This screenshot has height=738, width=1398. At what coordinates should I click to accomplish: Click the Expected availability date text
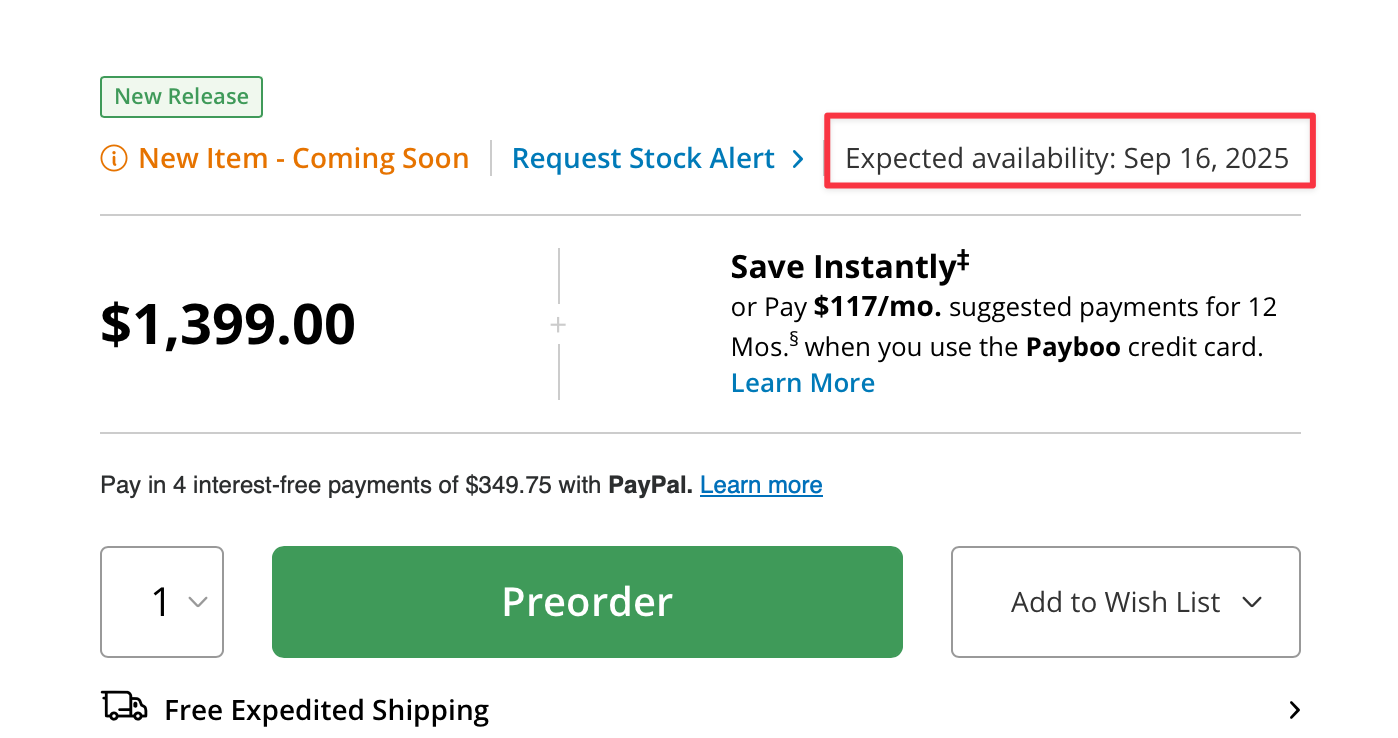click(1067, 159)
